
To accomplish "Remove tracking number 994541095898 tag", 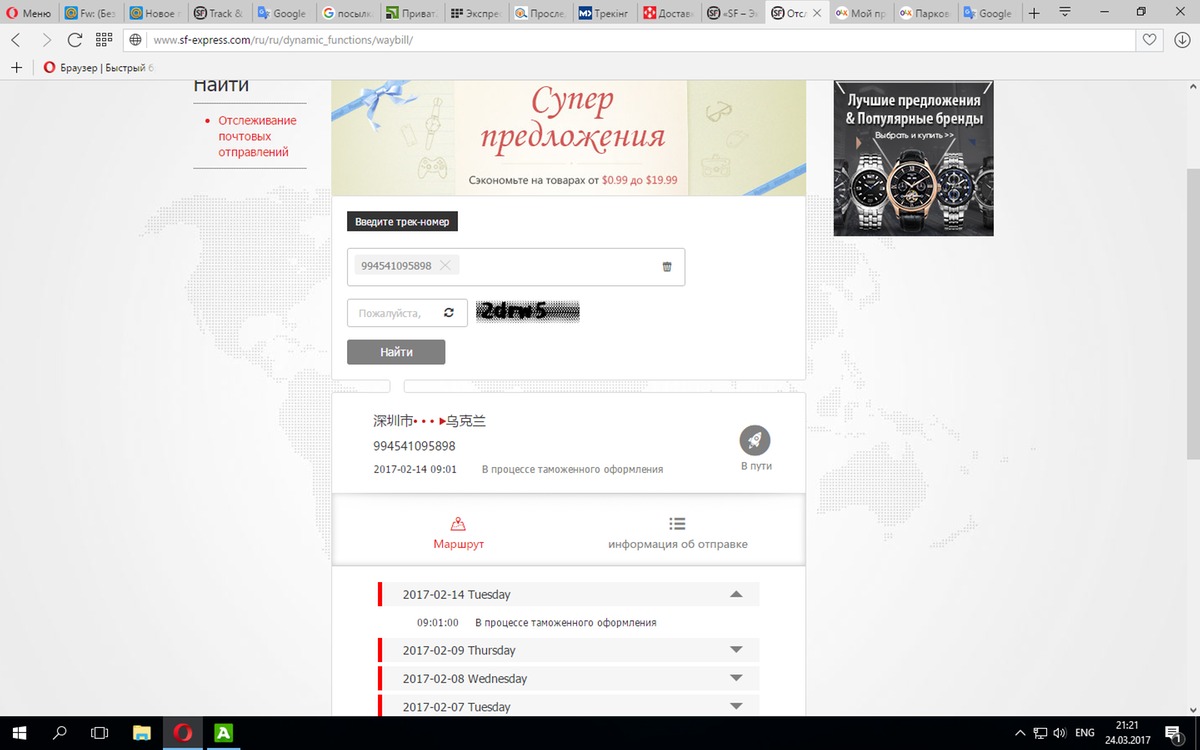I will tap(446, 265).
